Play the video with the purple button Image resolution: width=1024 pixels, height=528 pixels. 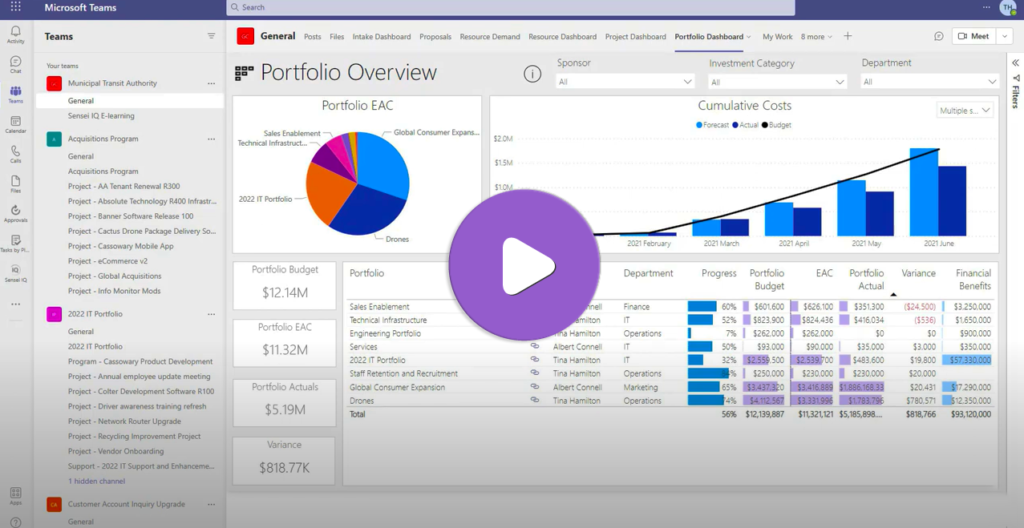(x=512, y=265)
